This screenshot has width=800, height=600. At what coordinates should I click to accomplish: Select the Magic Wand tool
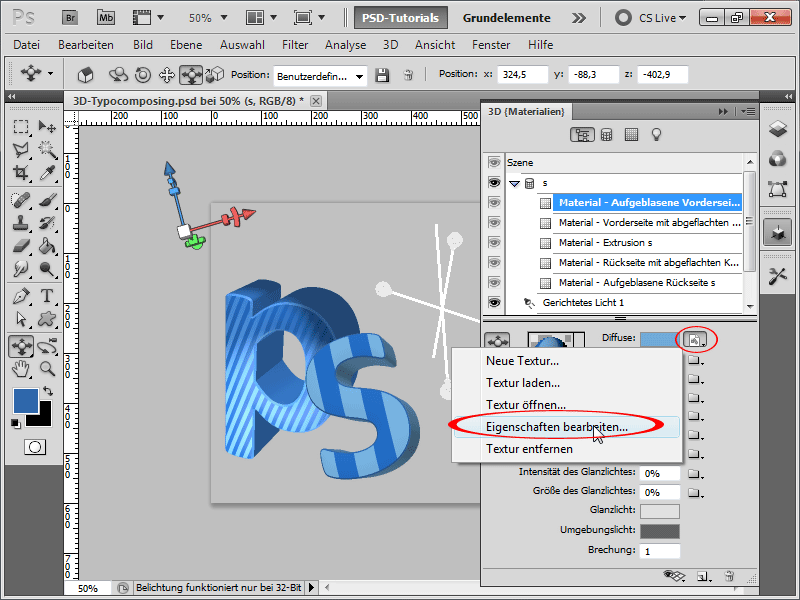click(47, 149)
